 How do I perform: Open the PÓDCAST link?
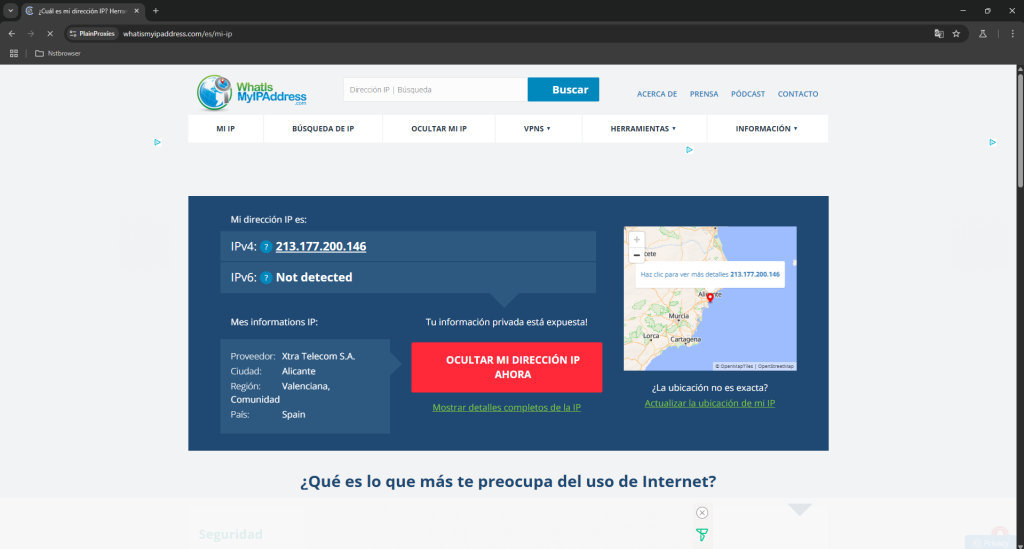click(x=748, y=94)
